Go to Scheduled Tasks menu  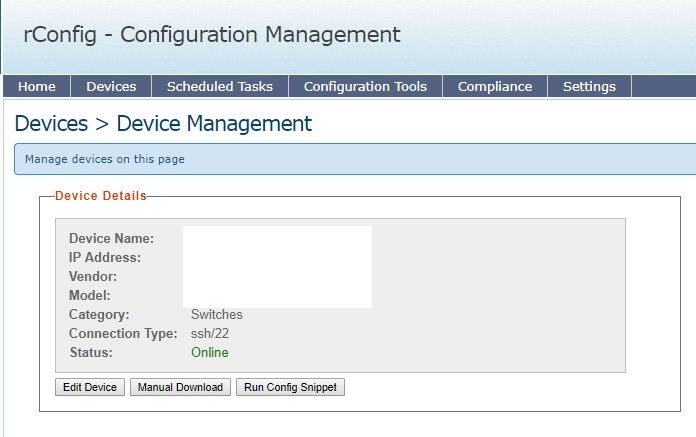[x=220, y=86]
